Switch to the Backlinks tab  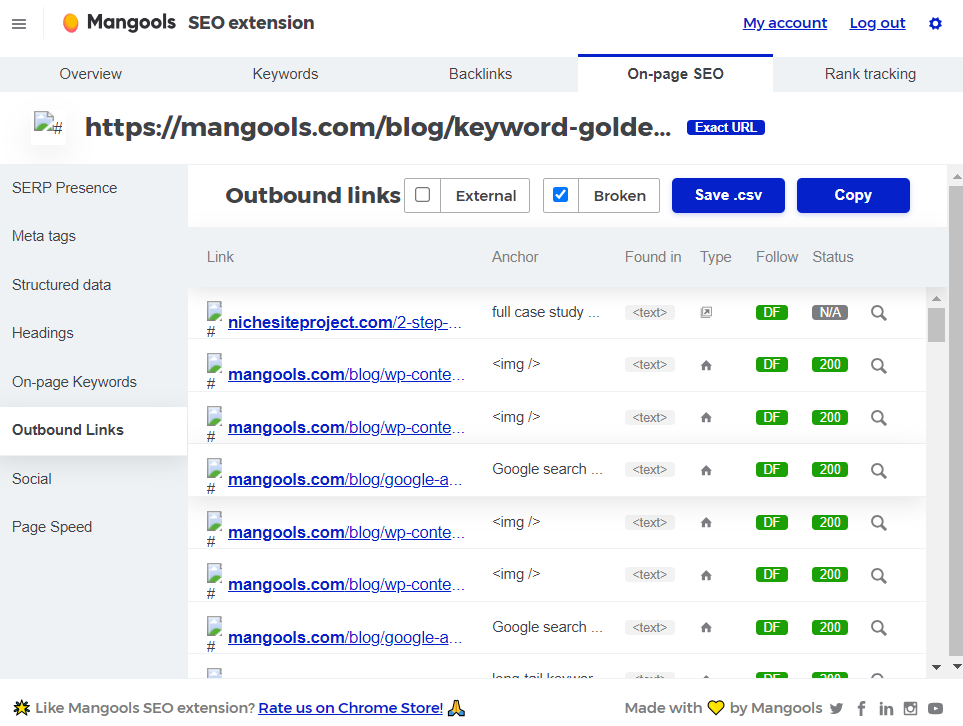(x=480, y=74)
